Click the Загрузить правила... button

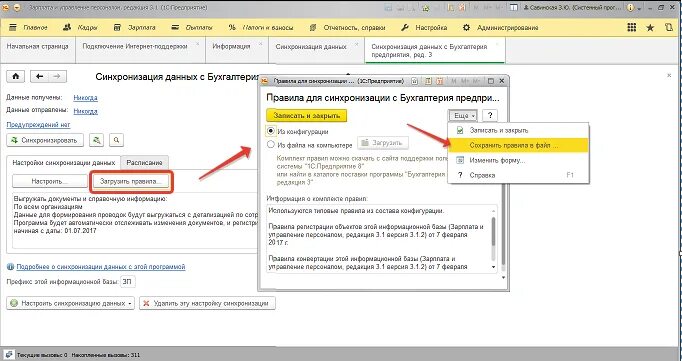(130, 181)
